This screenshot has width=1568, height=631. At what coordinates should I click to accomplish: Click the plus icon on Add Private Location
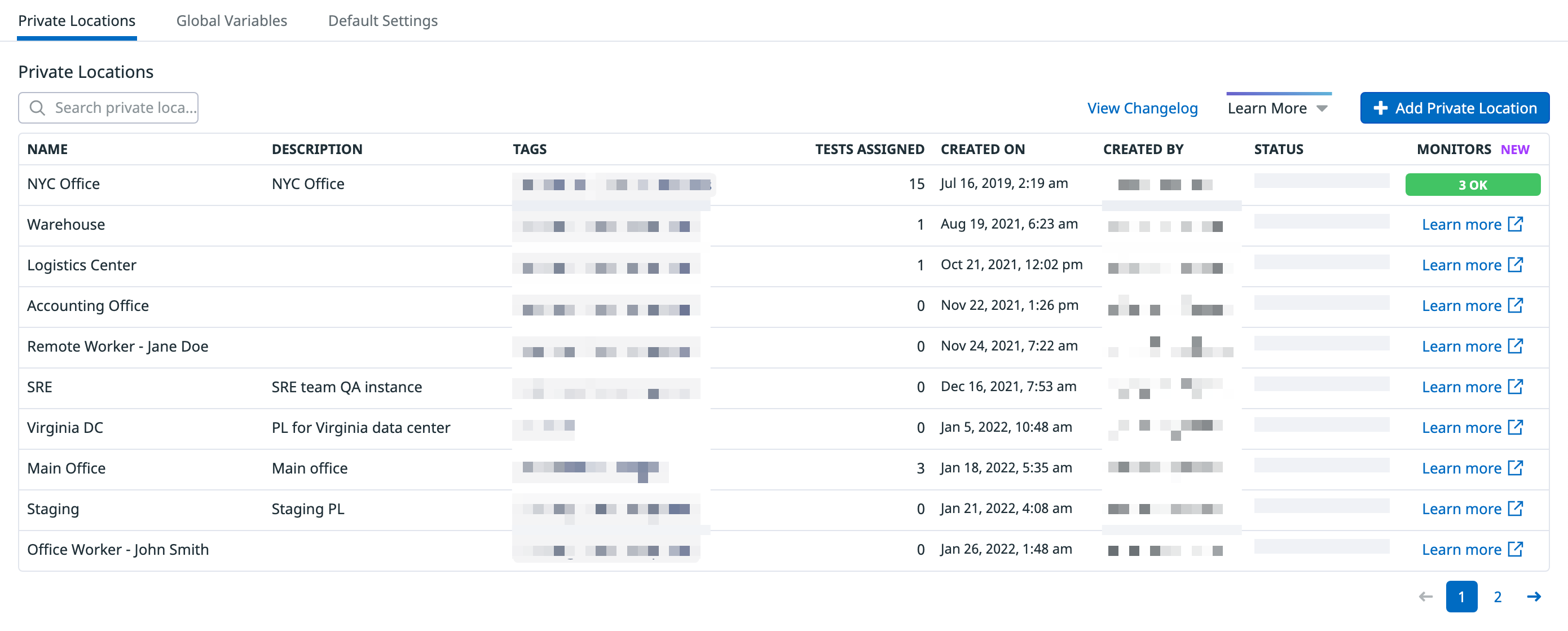pyautogui.click(x=1381, y=108)
